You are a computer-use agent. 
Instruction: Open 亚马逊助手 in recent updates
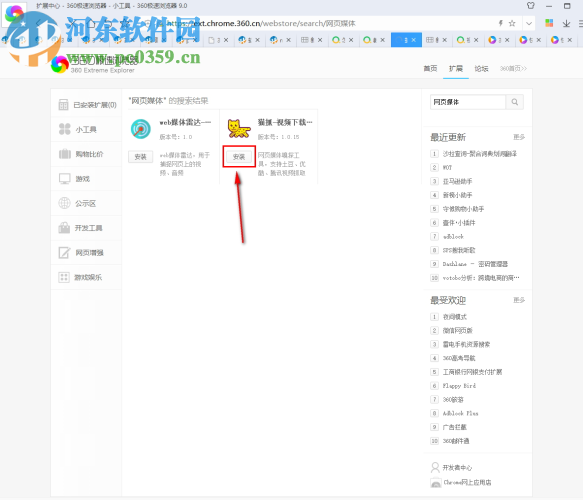pos(457,181)
